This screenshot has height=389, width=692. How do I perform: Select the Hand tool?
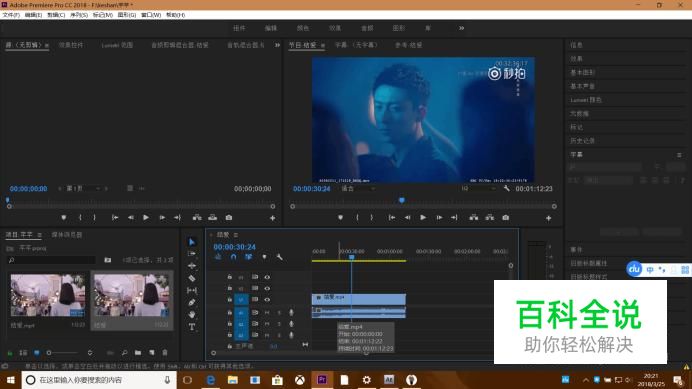coord(192,315)
